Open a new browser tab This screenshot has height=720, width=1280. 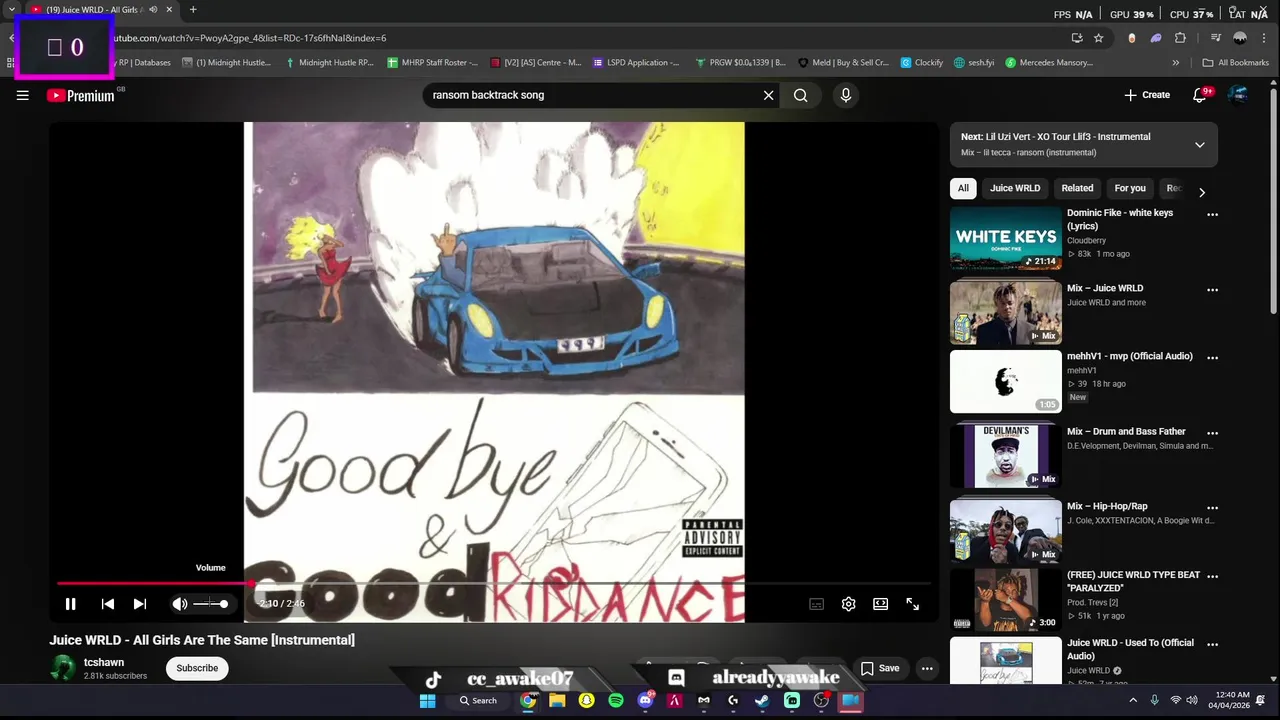tap(193, 10)
